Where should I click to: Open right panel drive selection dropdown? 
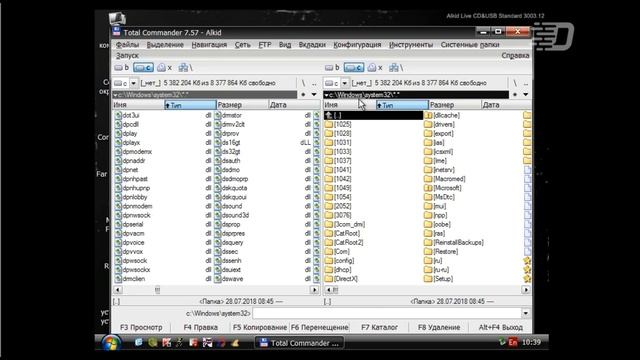(x=344, y=83)
